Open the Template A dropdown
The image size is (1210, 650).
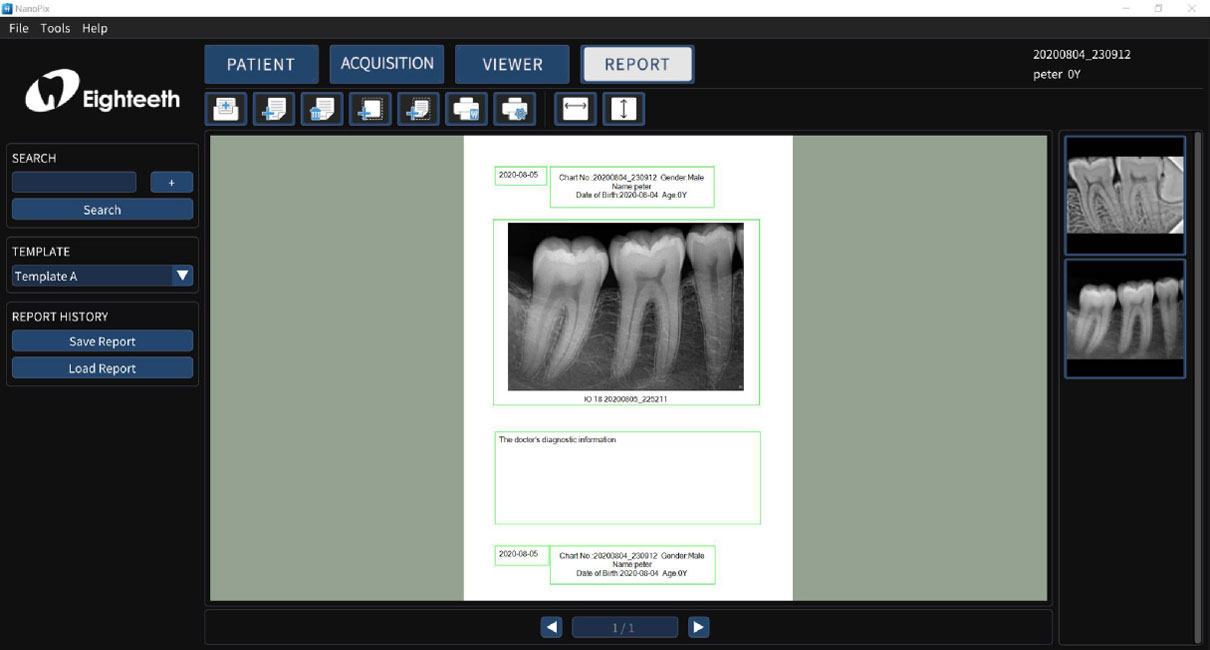[x=181, y=276]
